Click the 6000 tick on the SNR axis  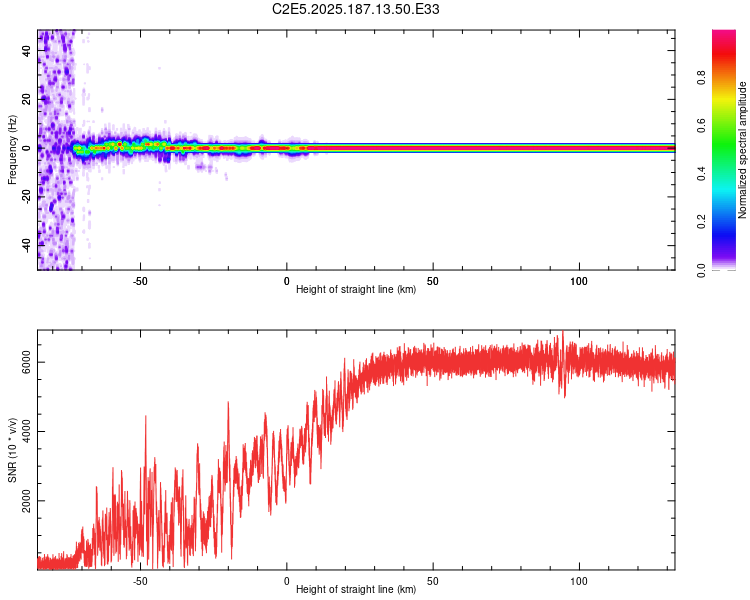[x=27, y=362]
